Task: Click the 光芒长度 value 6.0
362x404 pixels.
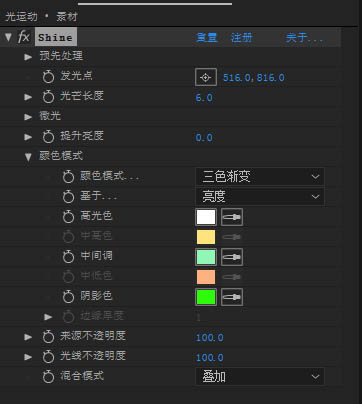Action: coord(204,98)
